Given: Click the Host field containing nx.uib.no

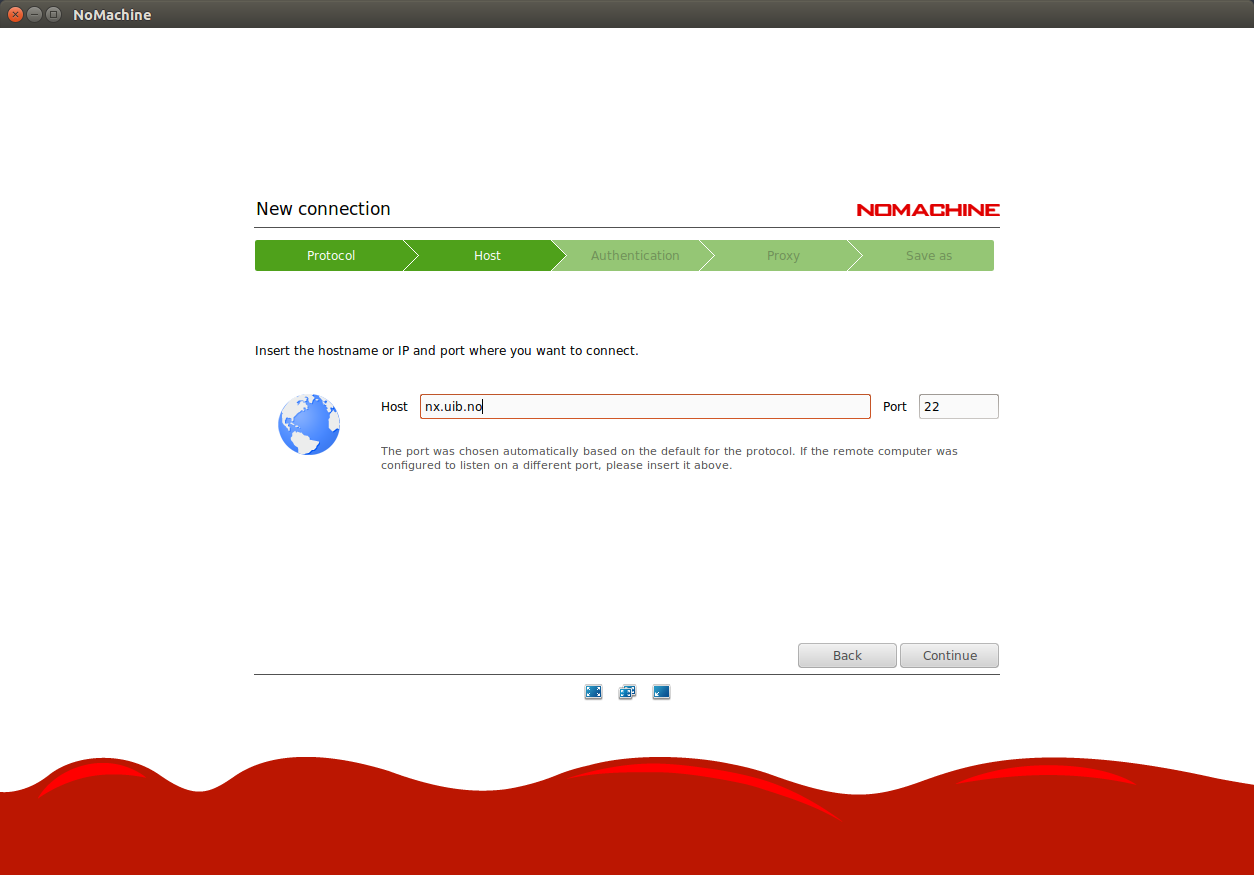Looking at the screenshot, I should pos(645,407).
